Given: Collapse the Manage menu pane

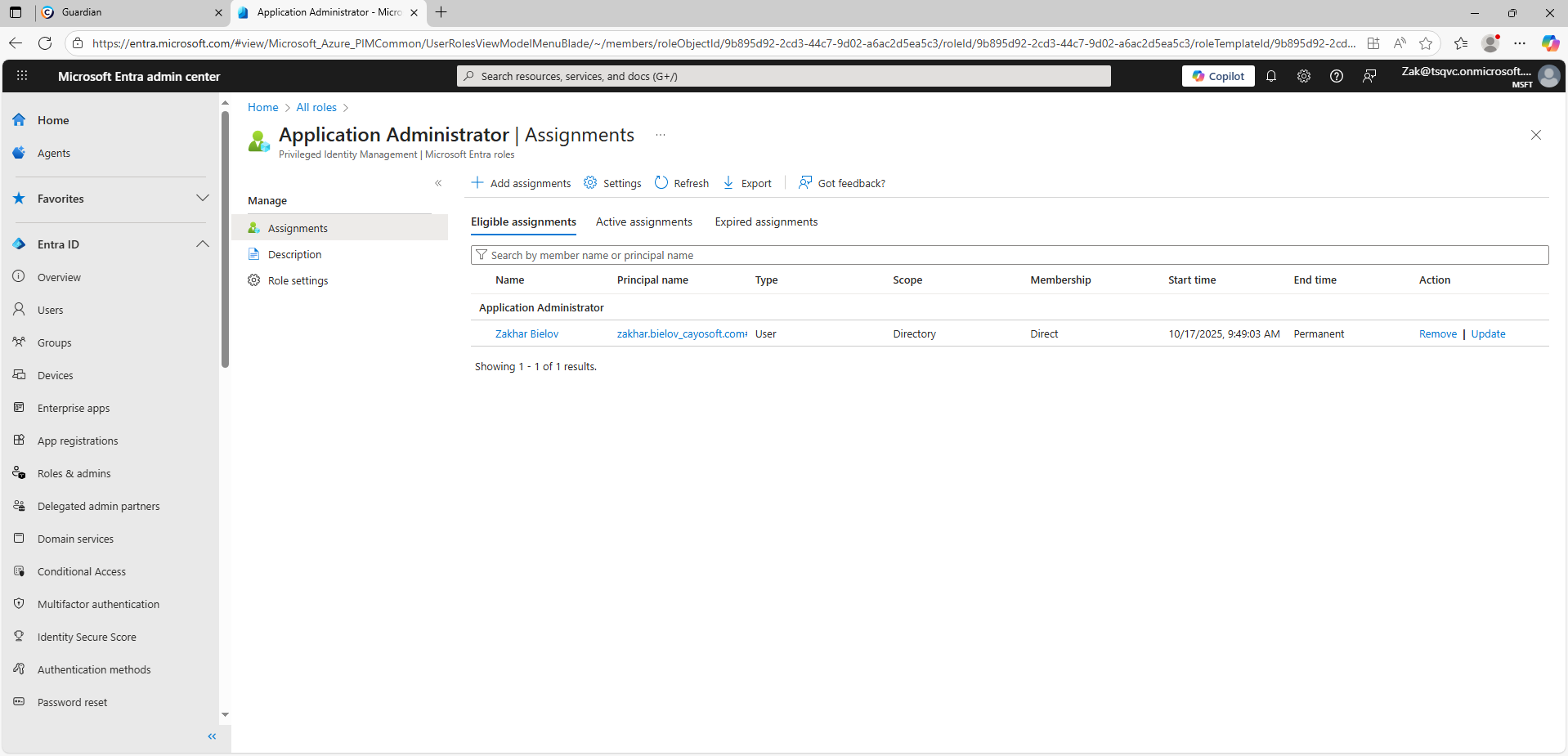Looking at the screenshot, I should (438, 183).
